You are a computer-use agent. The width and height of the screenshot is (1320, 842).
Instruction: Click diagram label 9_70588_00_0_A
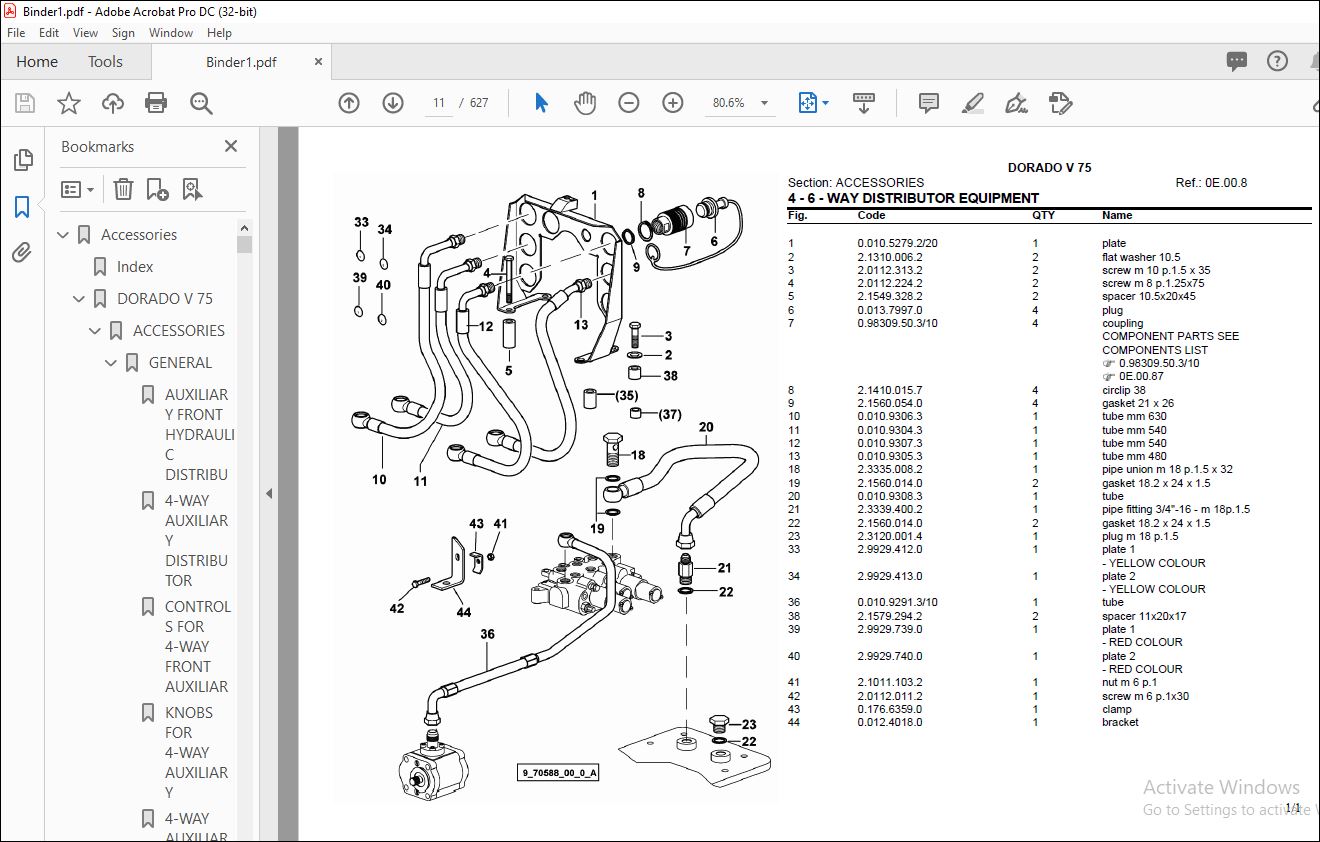pyautogui.click(x=558, y=773)
